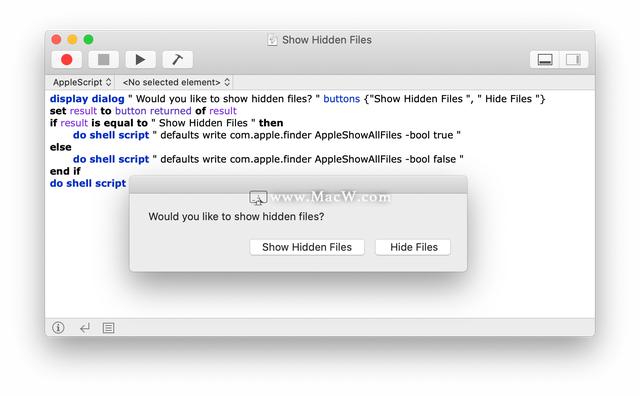This screenshot has width=640, height=396.
Task: Click 'is equal to' in the if line
Action: (119, 123)
